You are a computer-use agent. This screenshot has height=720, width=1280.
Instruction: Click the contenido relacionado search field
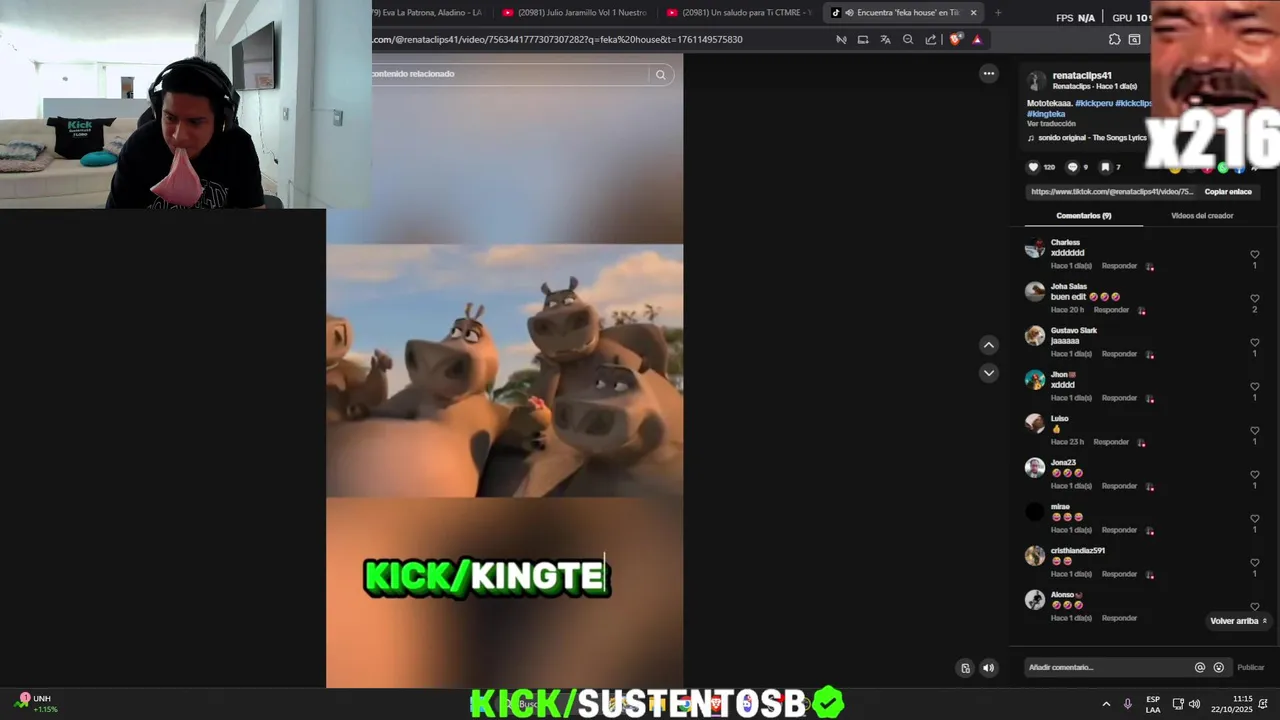point(509,74)
